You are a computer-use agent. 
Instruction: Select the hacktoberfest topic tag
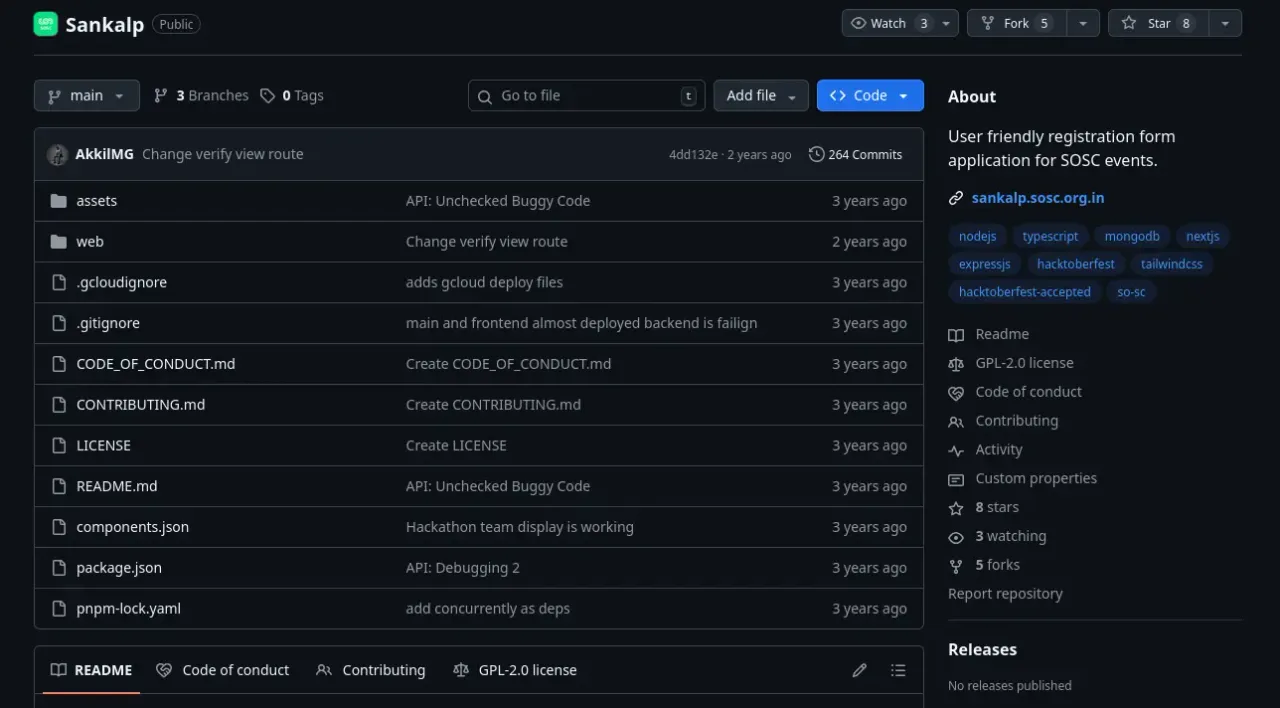1075,264
